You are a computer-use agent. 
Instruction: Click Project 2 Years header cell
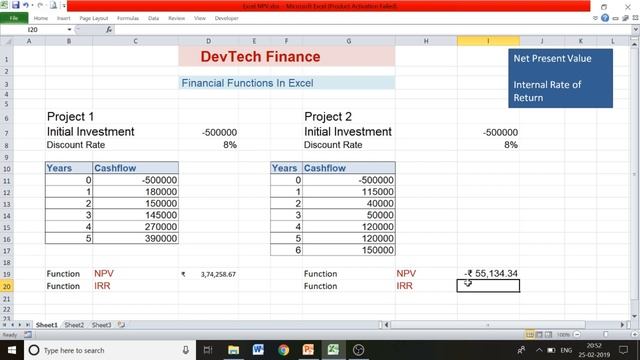[x=286, y=168]
